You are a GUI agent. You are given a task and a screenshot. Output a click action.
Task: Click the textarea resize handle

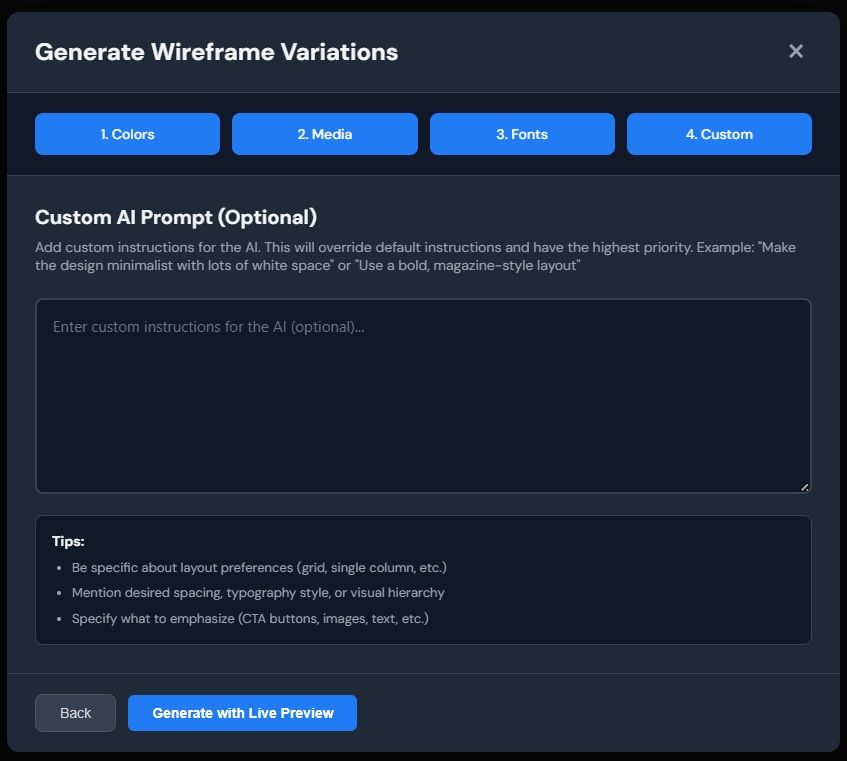pyautogui.click(x=806, y=487)
